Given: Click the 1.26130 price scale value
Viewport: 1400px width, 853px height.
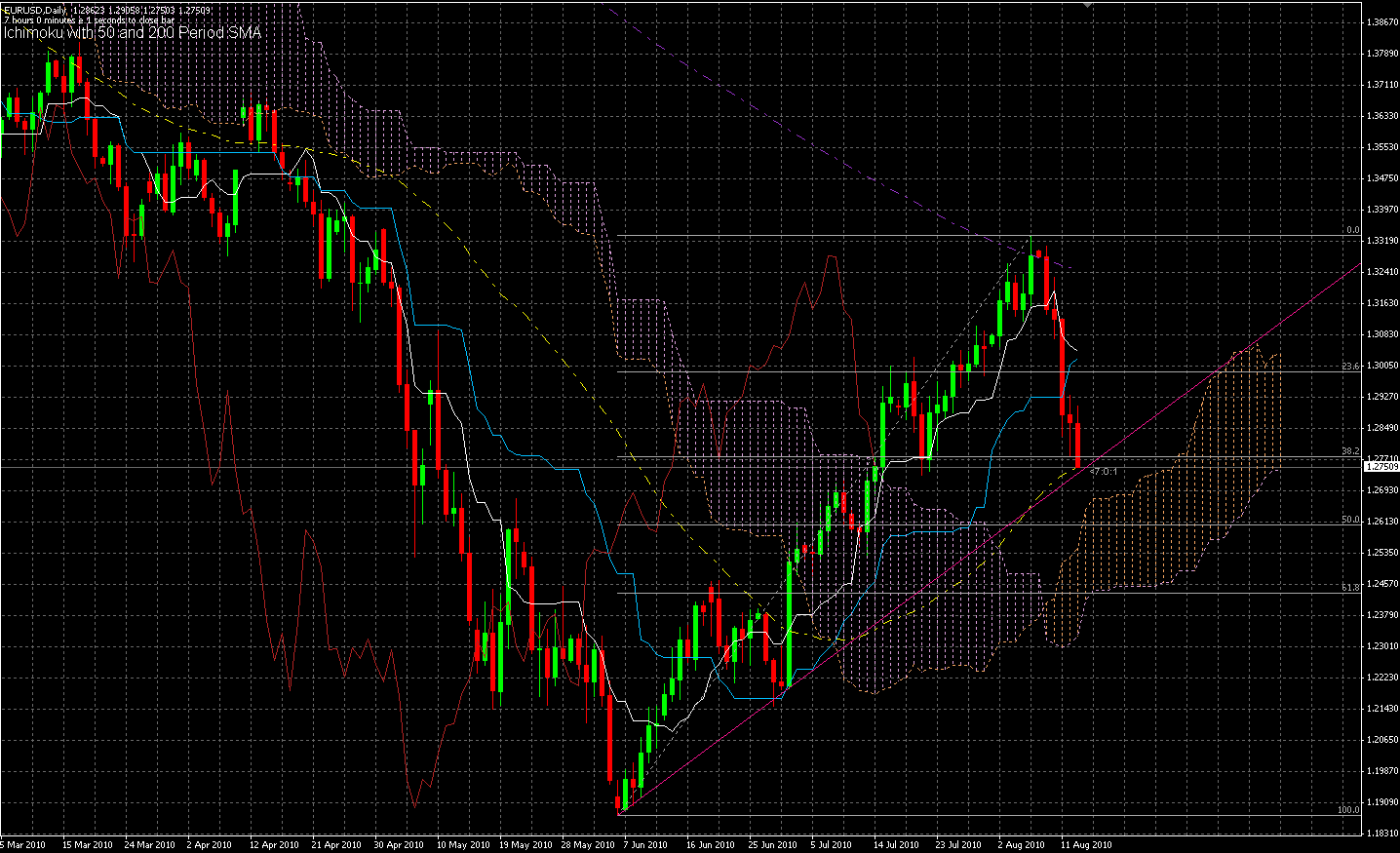Looking at the screenshot, I should (1383, 522).
